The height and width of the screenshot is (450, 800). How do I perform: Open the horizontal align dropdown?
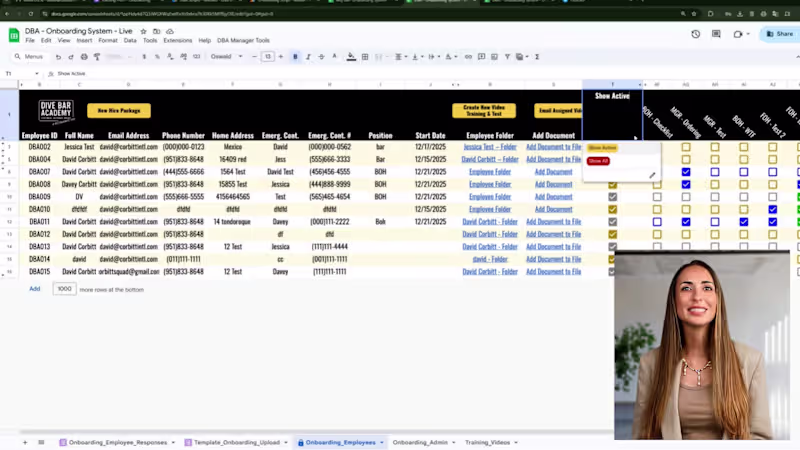[x=401, y=57]
